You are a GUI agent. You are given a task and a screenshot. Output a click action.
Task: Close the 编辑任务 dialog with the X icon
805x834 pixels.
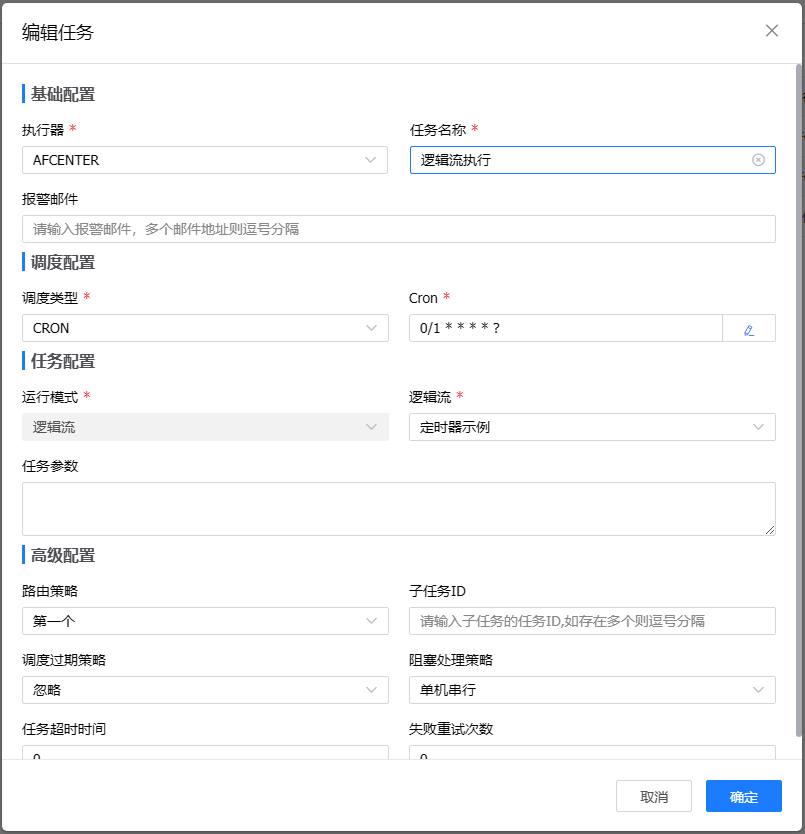(772, 31)
